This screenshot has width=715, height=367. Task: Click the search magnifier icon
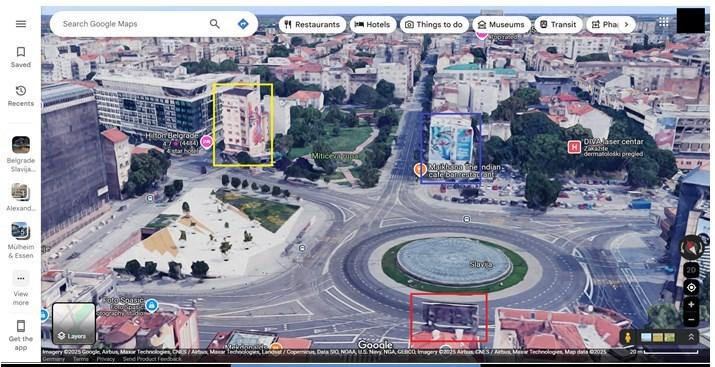tap(214, 24)
